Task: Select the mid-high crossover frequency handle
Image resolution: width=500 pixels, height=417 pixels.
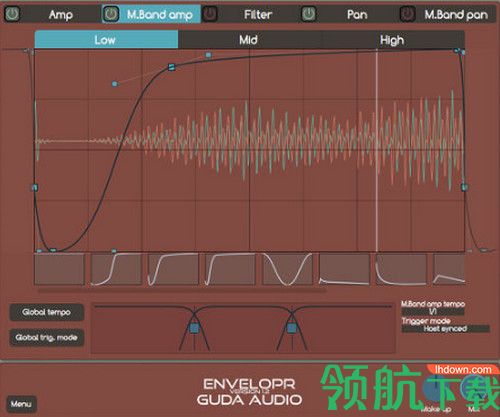Action: 292,328
